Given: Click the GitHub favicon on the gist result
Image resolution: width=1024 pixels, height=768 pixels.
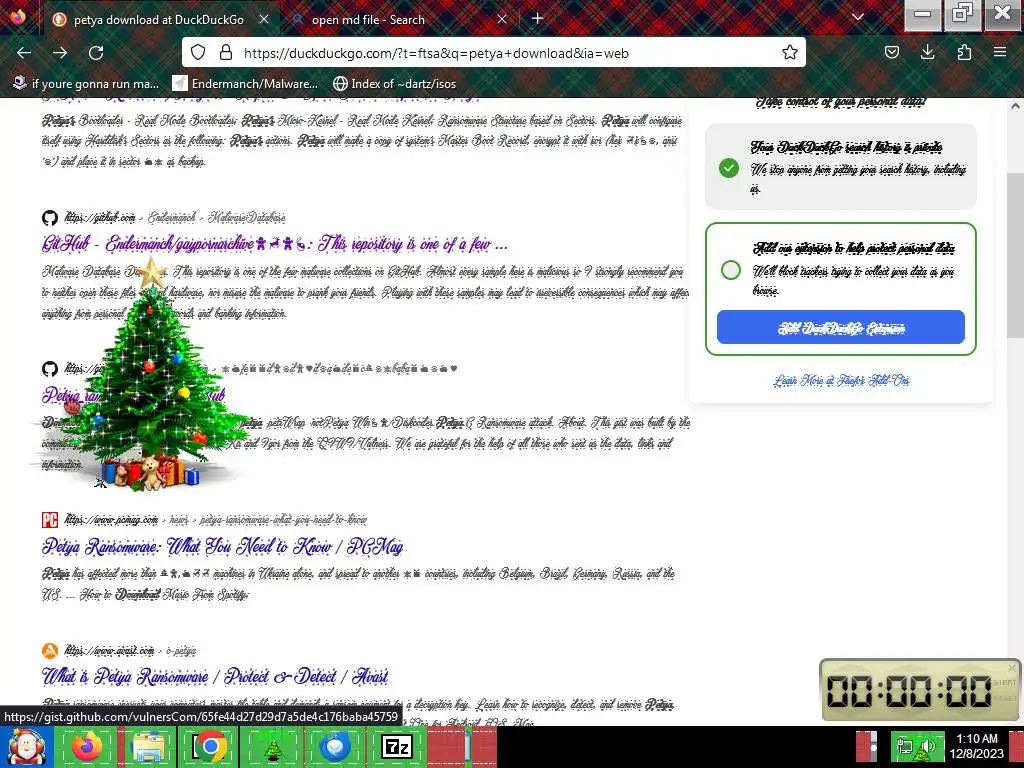Looking at the screenshot, I should click(x=50, y=368).
